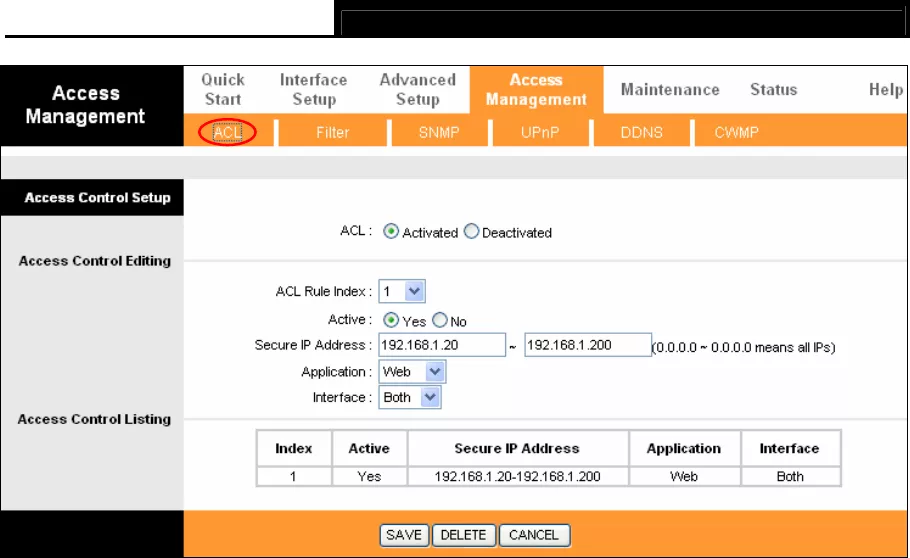Click the Access Control Editing label

(95, 261)
